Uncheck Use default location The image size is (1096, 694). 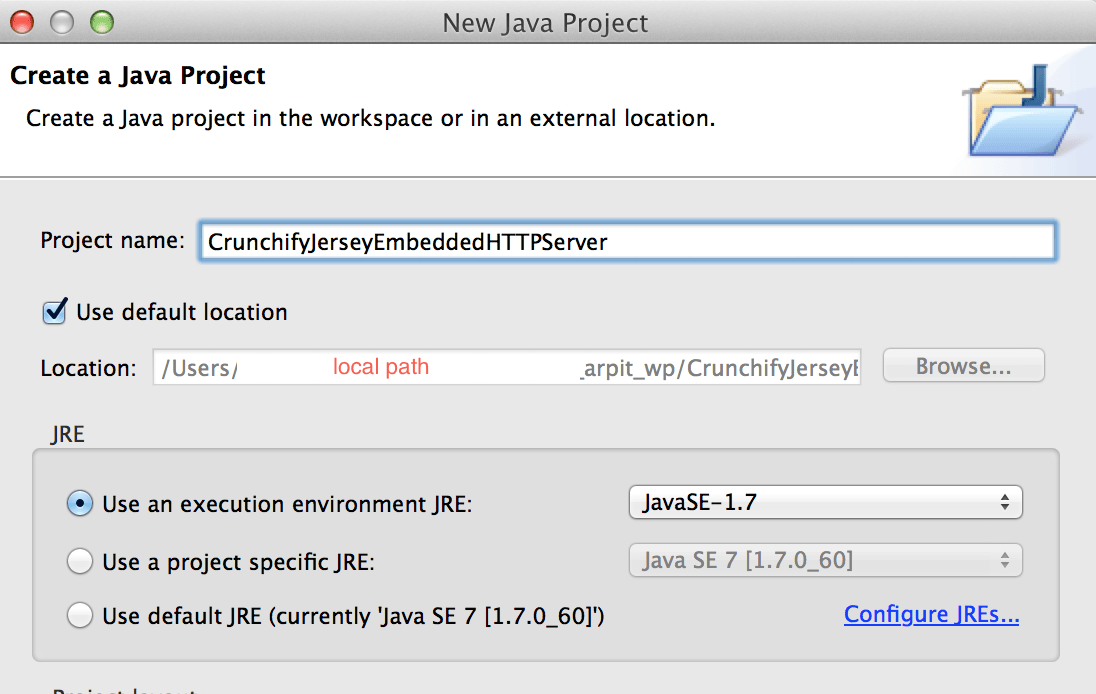[54, 312]
